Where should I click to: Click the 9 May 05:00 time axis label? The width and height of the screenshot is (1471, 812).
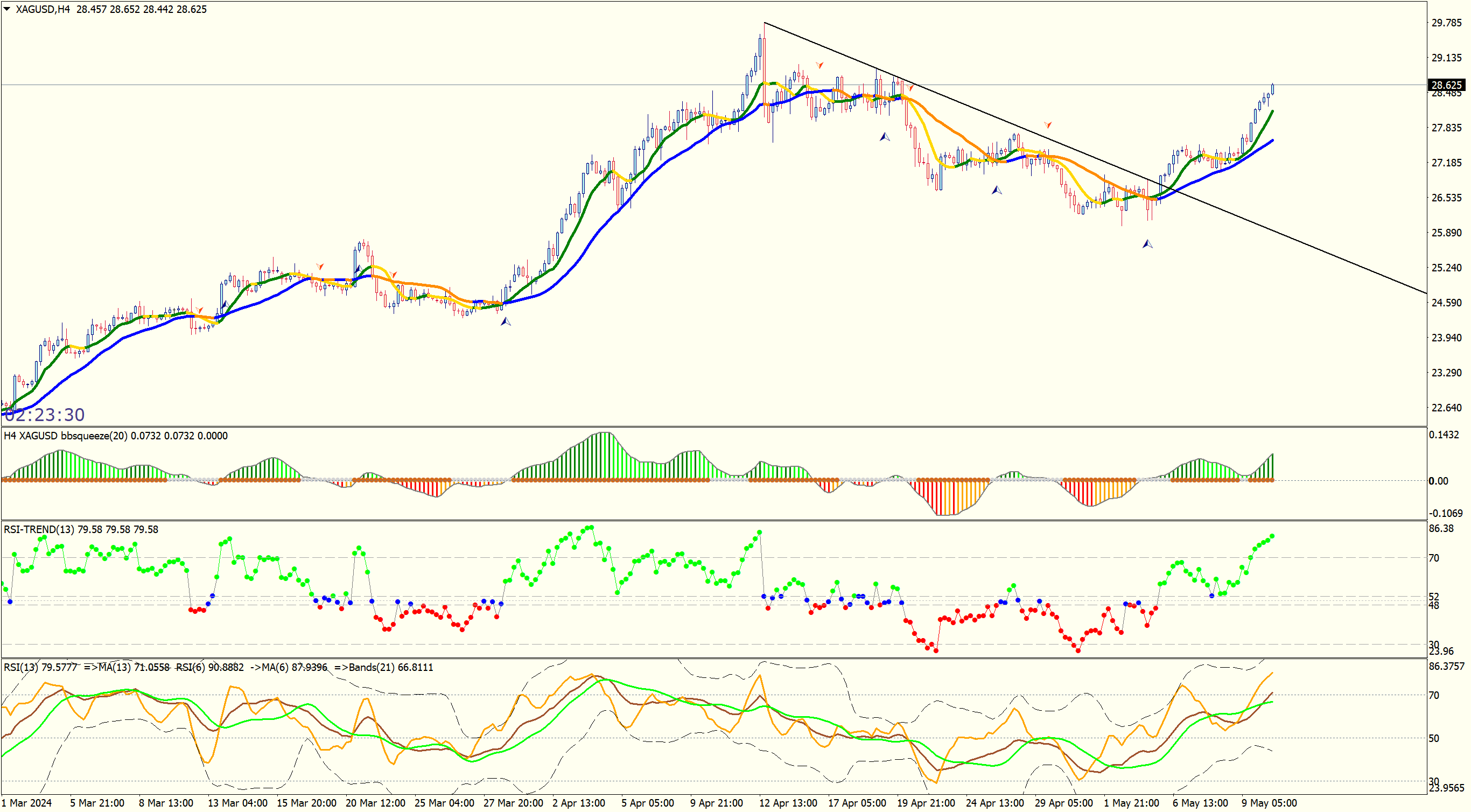(x=1269, y=803)
